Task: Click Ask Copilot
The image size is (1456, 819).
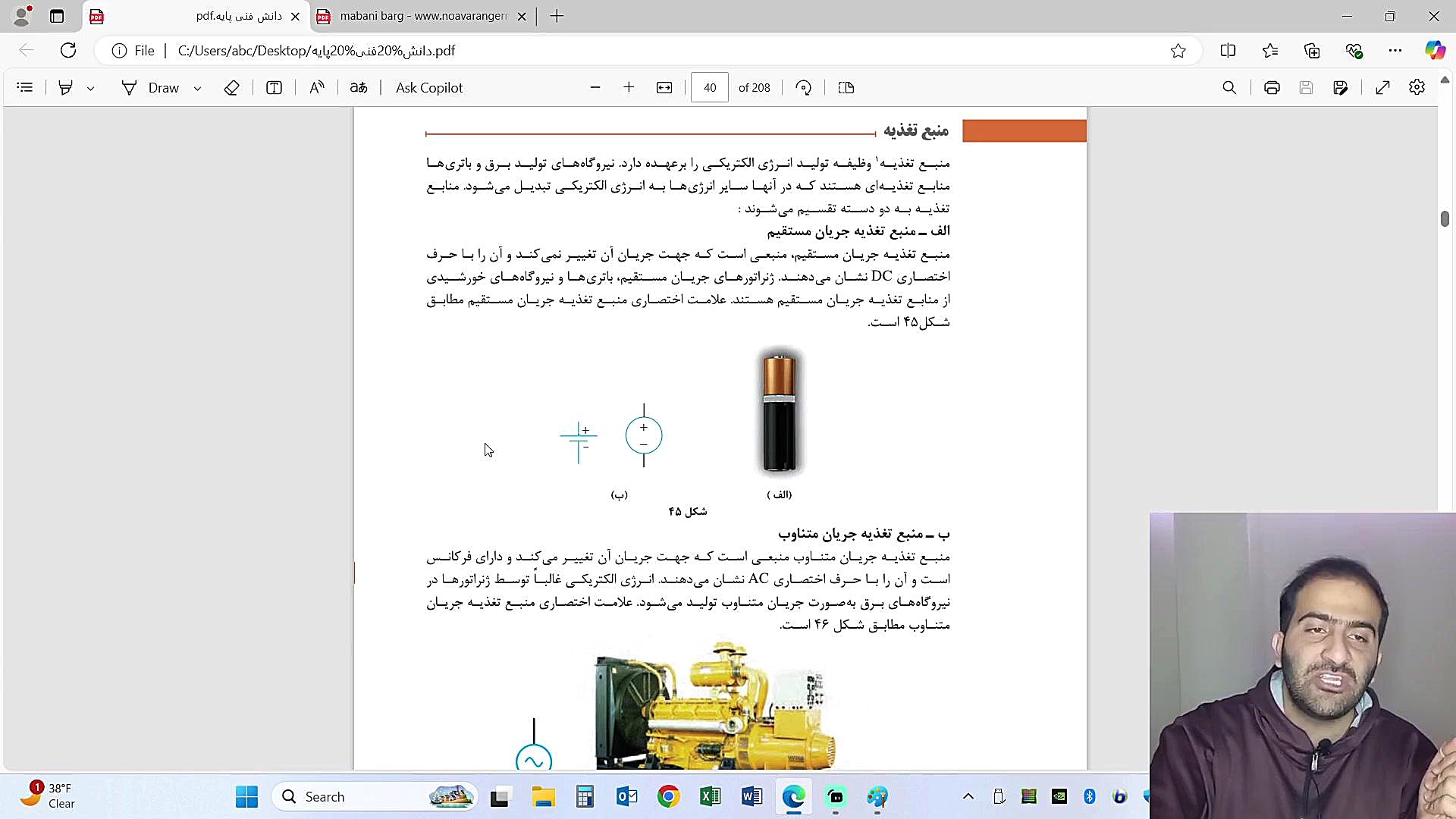Action: 429,88
